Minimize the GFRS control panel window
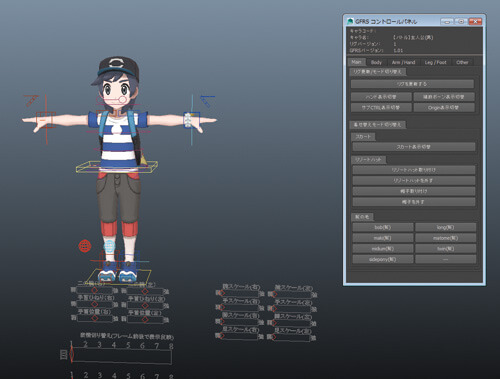 (x=447, y=22)
